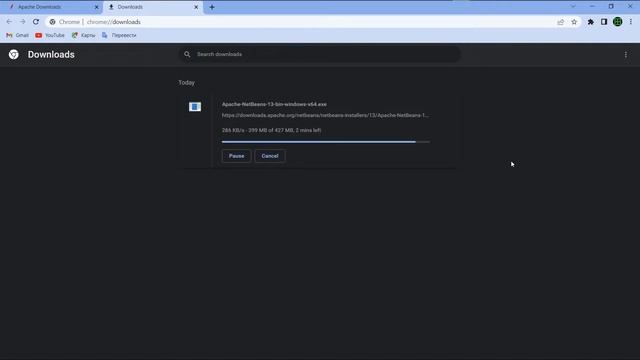Screen dimensions: 640x360
Task: Select the Downloads browser tab
Action: [153, 7]
